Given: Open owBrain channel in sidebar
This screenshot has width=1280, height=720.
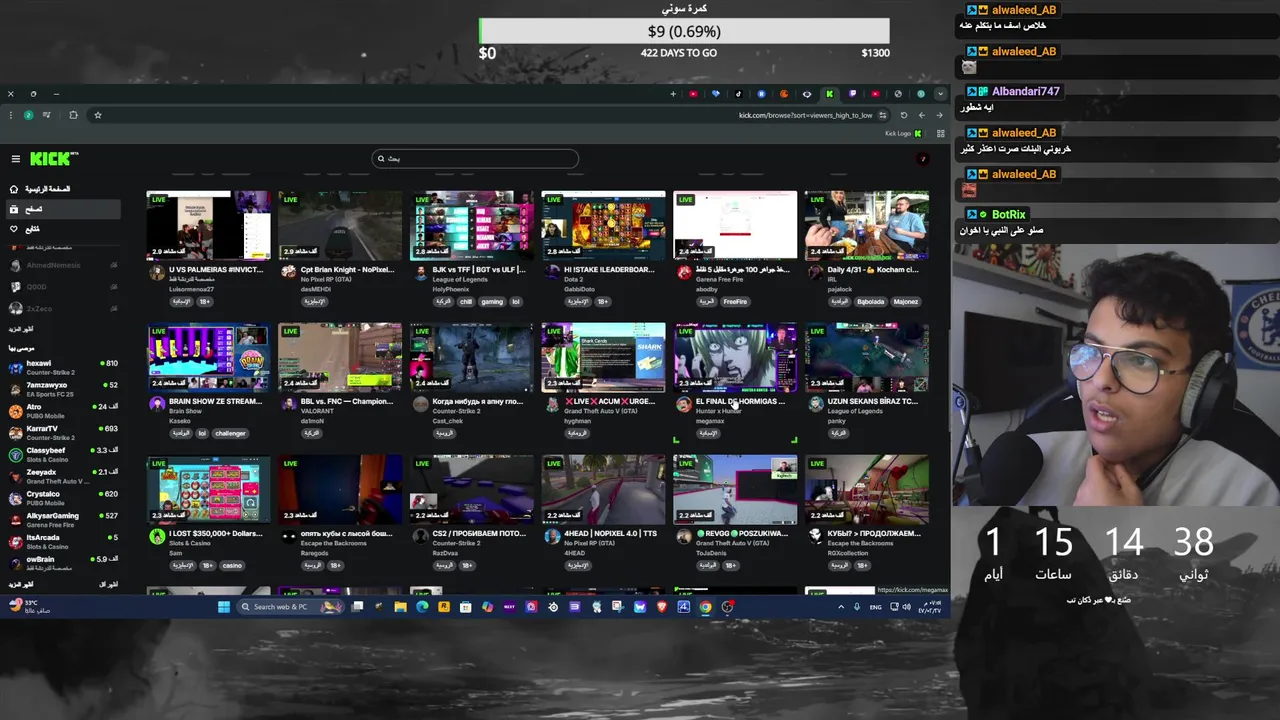Looking at the screenshot, I should [62, 563].
